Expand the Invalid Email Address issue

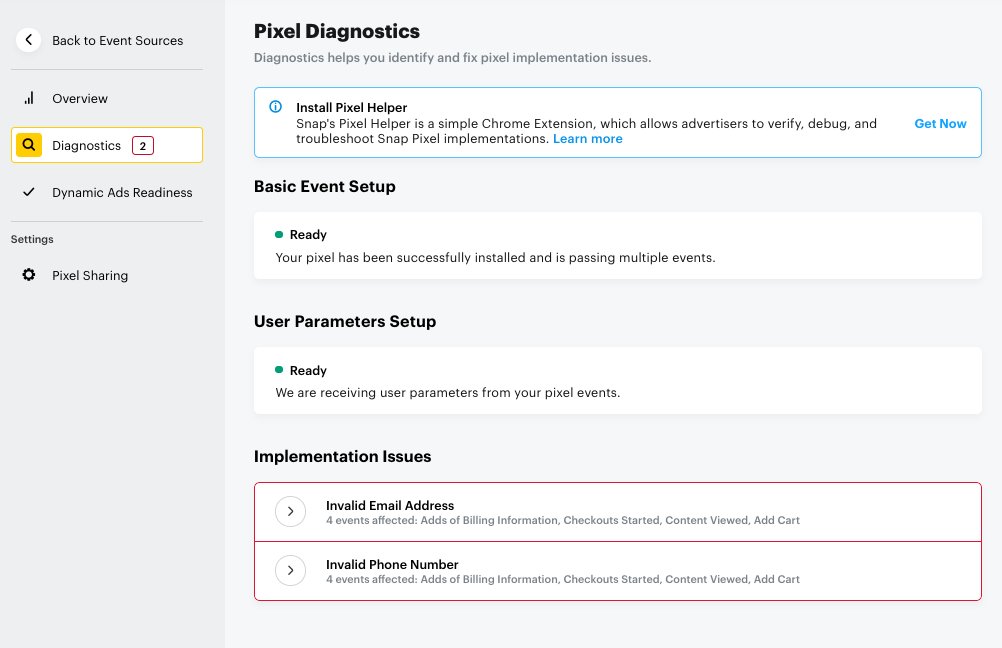tap(290, 511)
